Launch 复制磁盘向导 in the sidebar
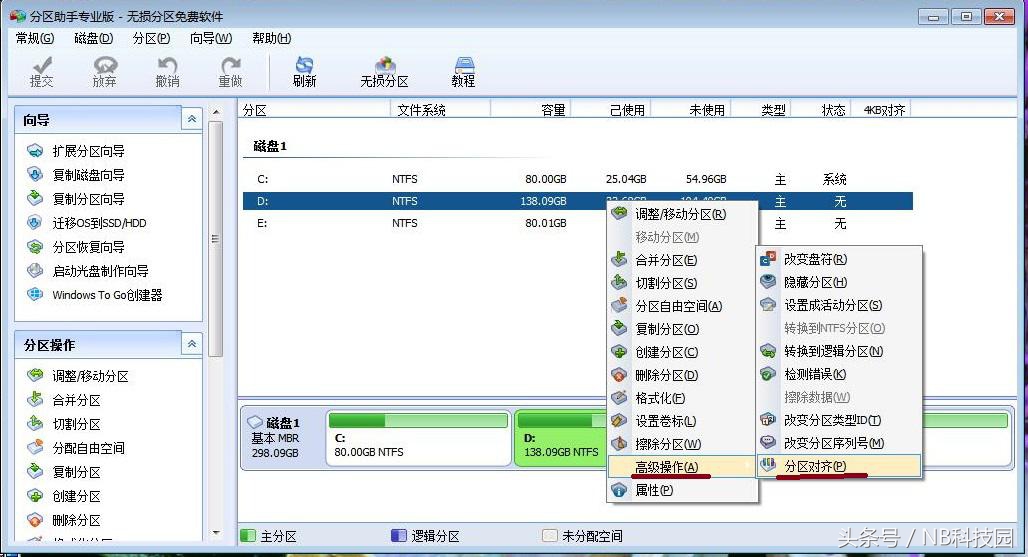Screen dimensions: 1028x557 [76, 175]
